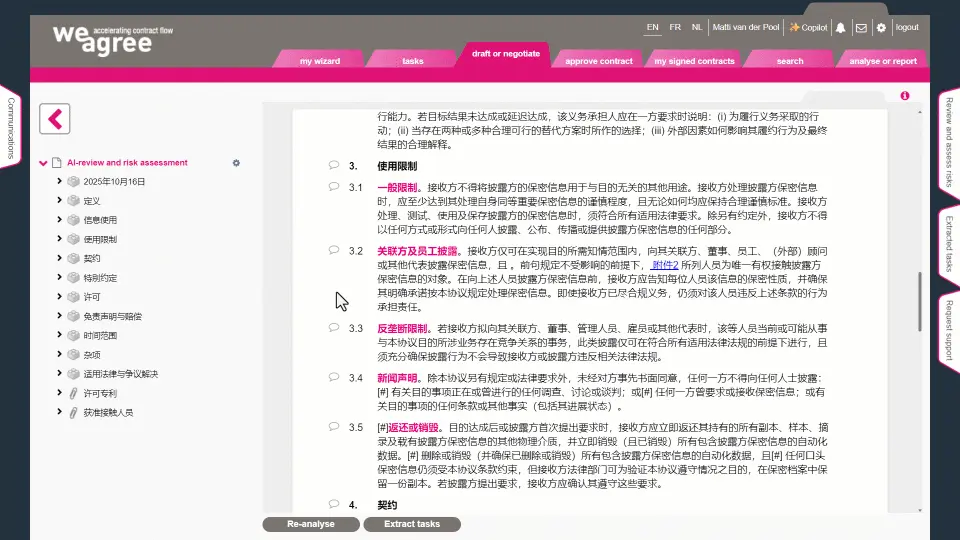Image resolution: width=960 pixels, height=540 pixels.
Task: Open comment bubble for clause 3.2
Action: 334,250
